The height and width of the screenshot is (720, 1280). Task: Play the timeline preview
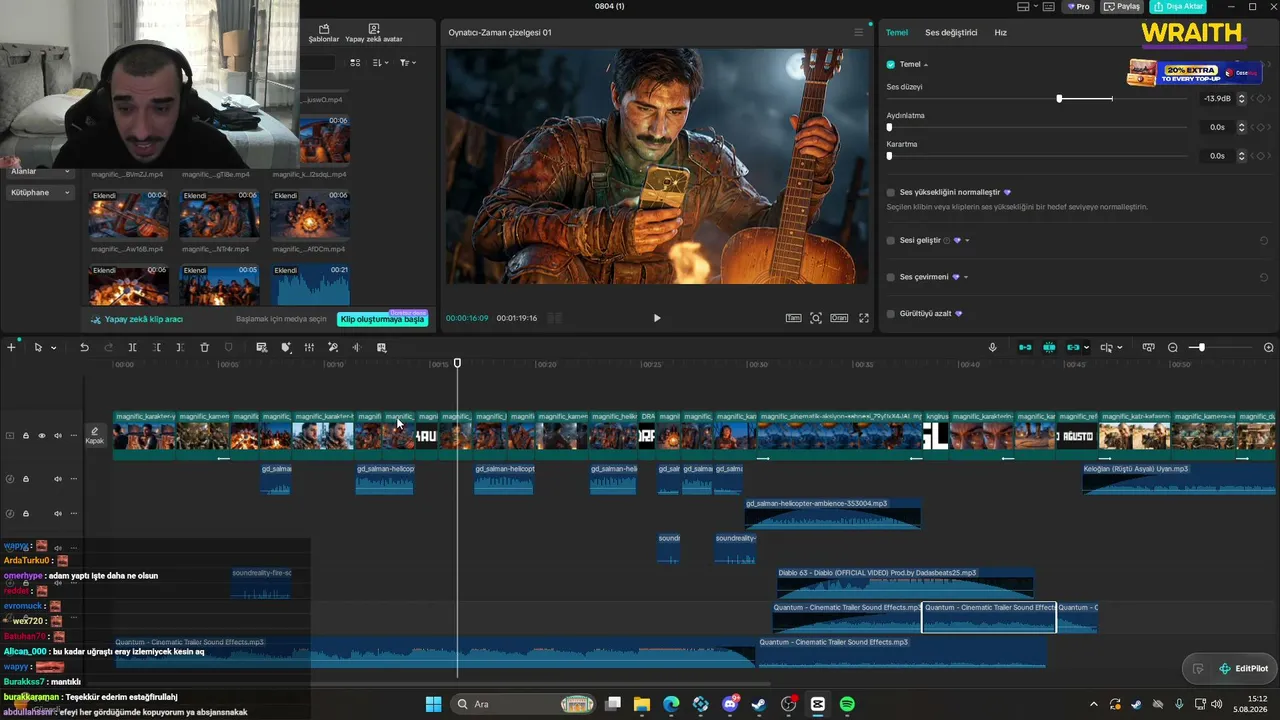coord(657,318)
